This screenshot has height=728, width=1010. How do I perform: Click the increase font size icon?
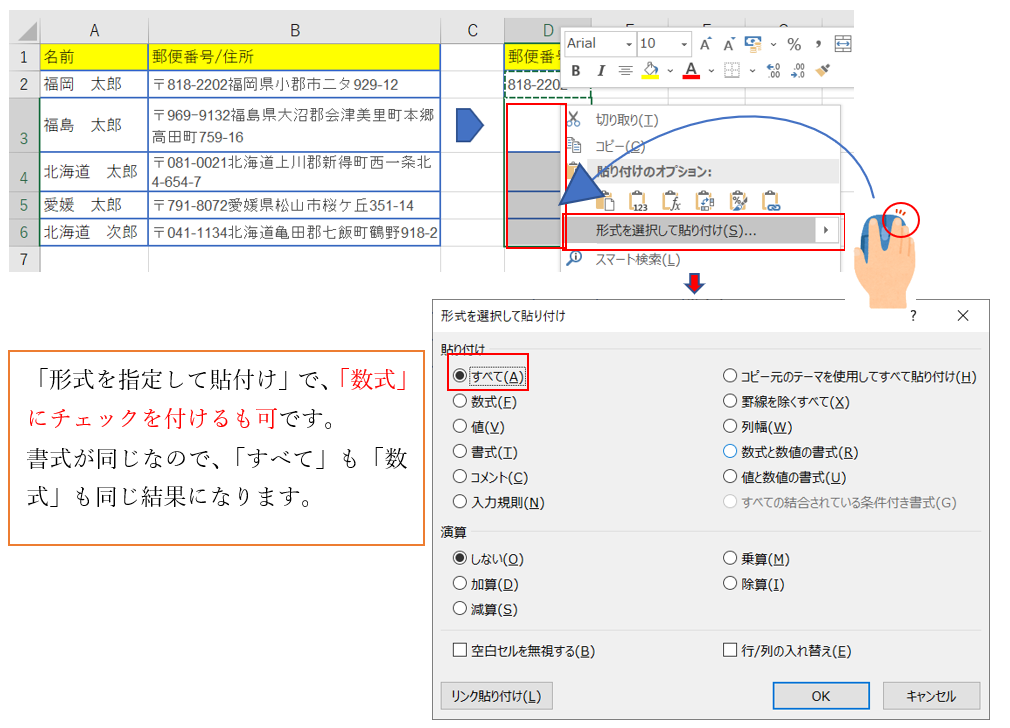pyautogui.click(x=706, y=44)
